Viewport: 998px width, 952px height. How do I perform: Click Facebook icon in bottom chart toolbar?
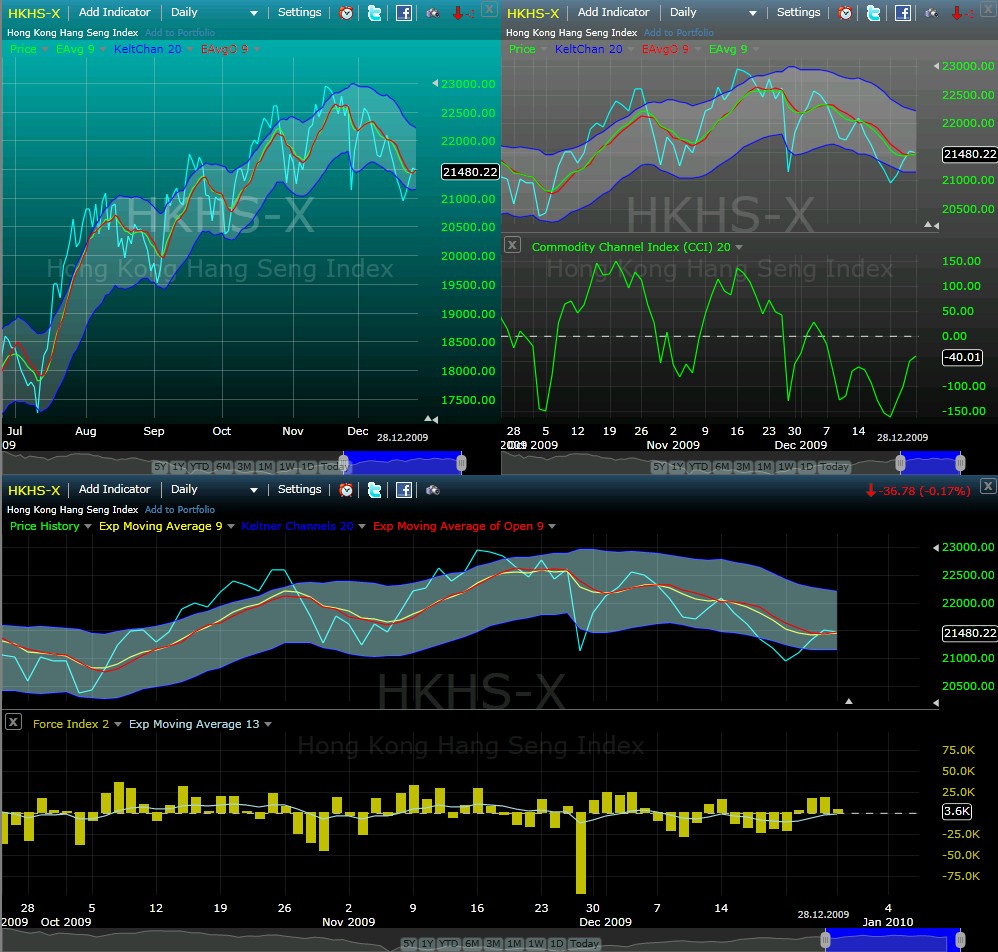(x=404, y=490)
